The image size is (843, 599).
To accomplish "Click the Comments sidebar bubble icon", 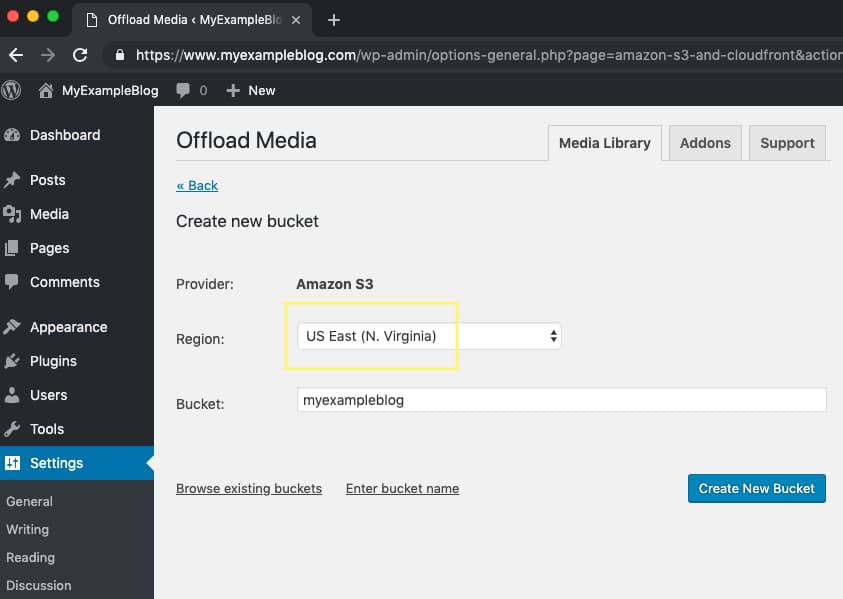I will [11, 282].
